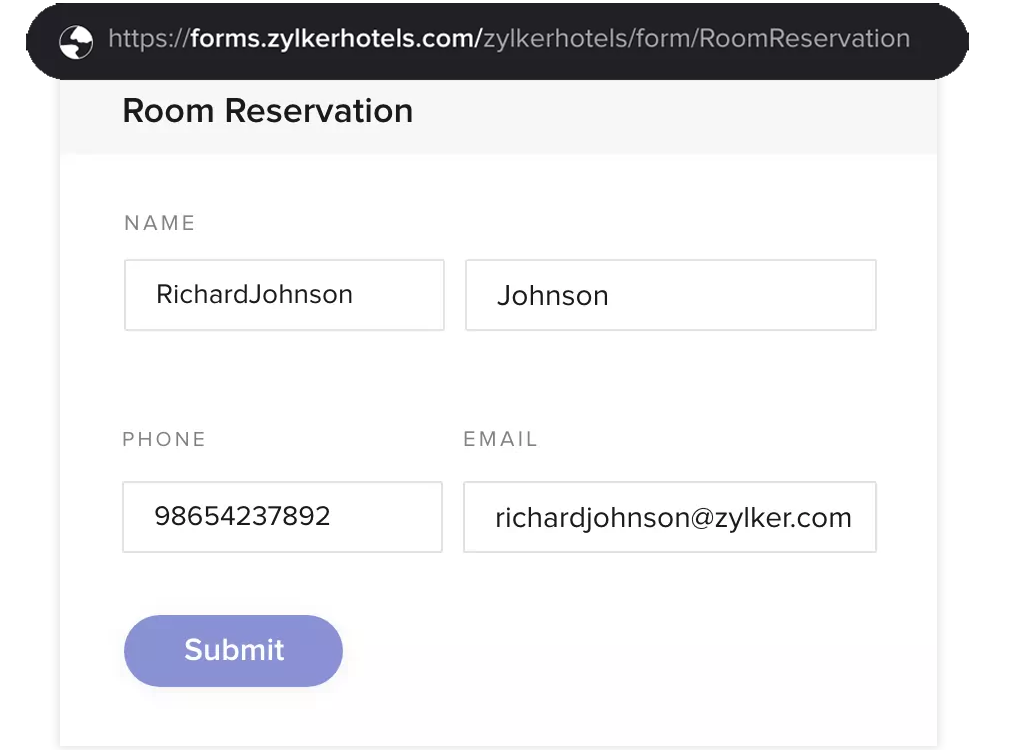Screen dimensions: 1018x750
Task: Click the https:// prefix in the address bar
Action: [x=148, y=39]
